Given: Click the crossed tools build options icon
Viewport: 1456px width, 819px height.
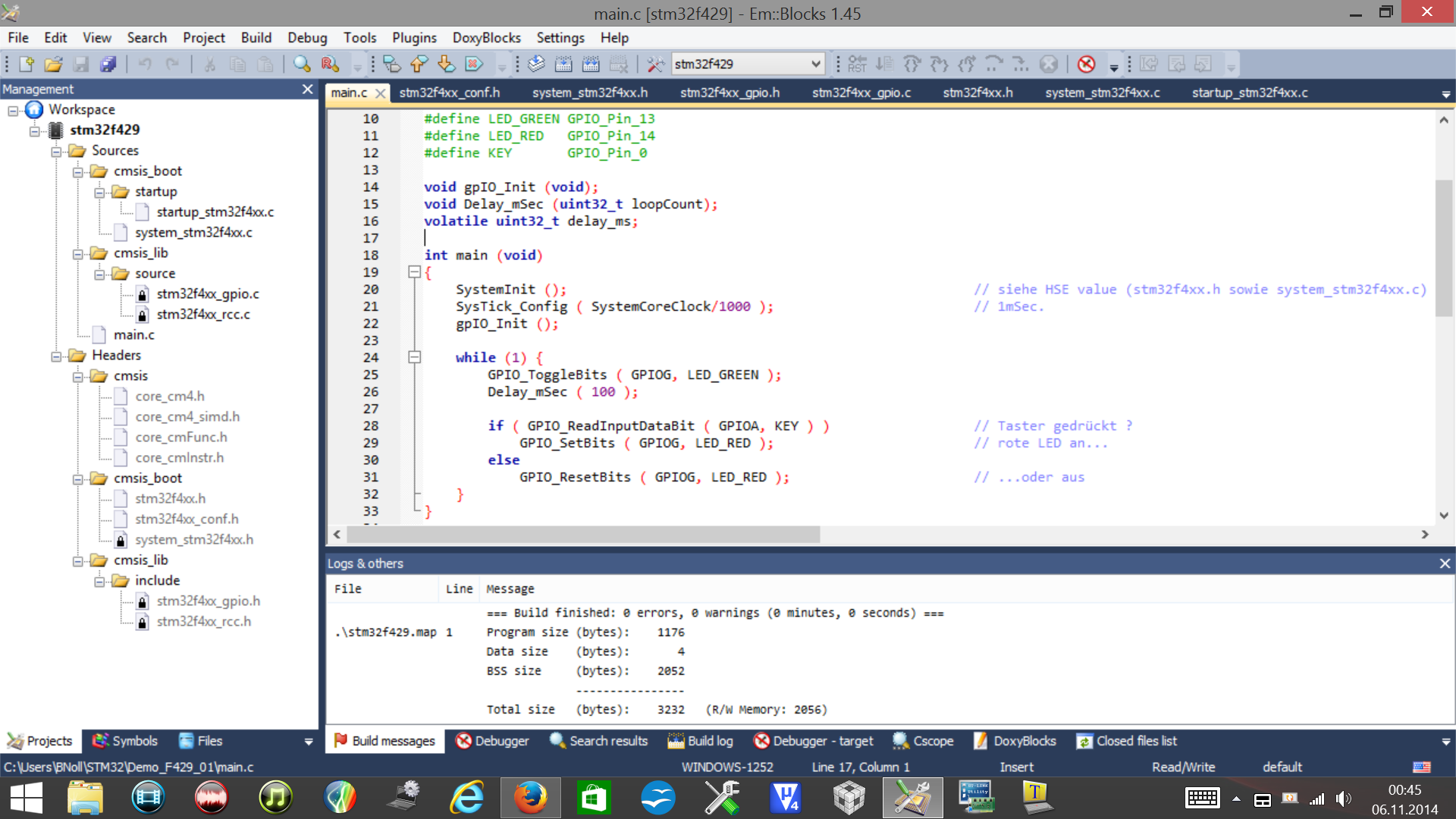Looking at the screenshot, I should (656, 64).
